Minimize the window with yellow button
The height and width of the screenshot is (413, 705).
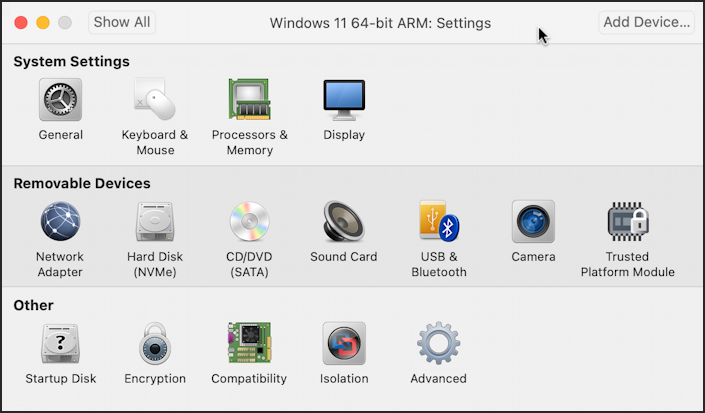tap(43, 22)
